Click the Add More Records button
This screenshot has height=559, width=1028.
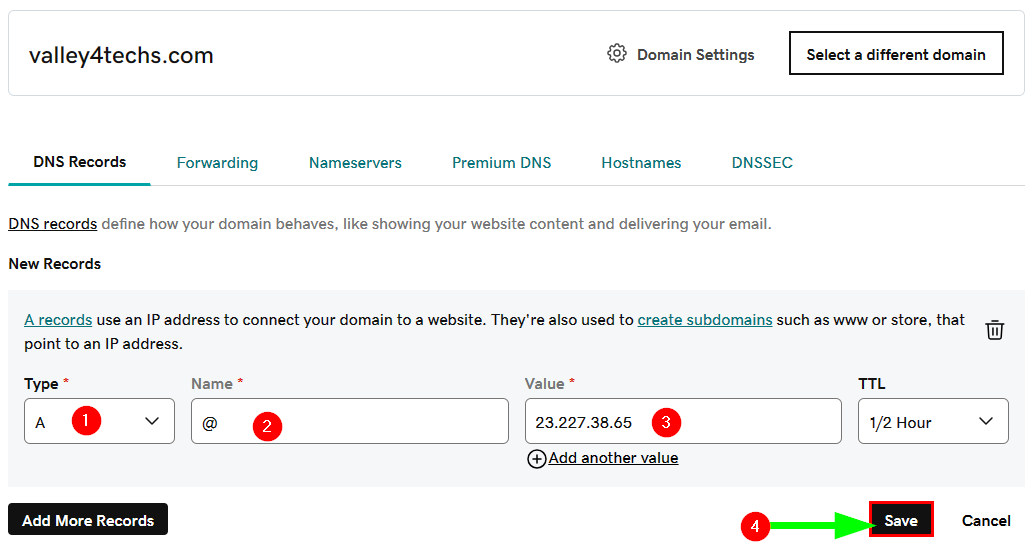point(88,520)
